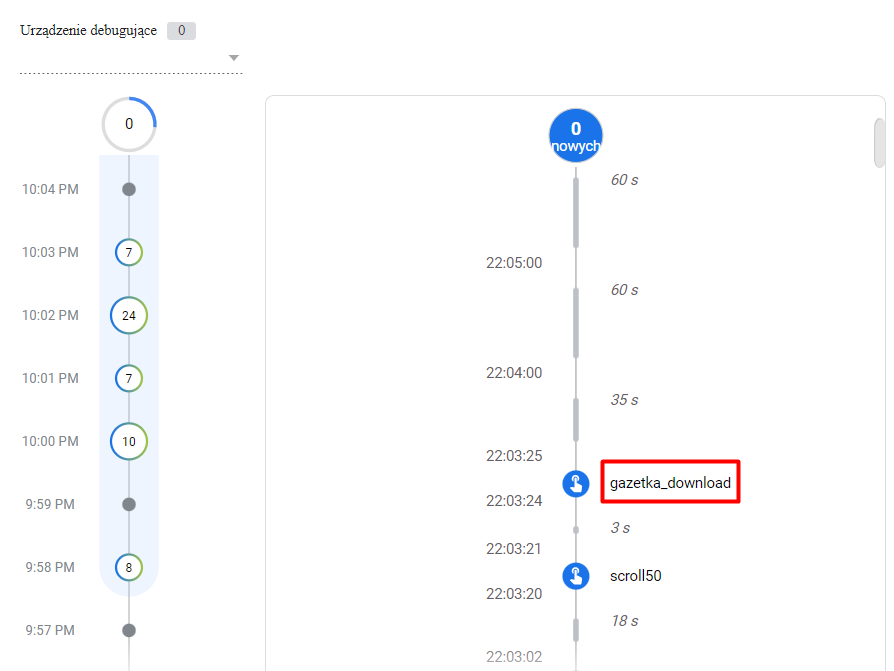
Task: Click the 3 s gap marker
Action: 576,530
